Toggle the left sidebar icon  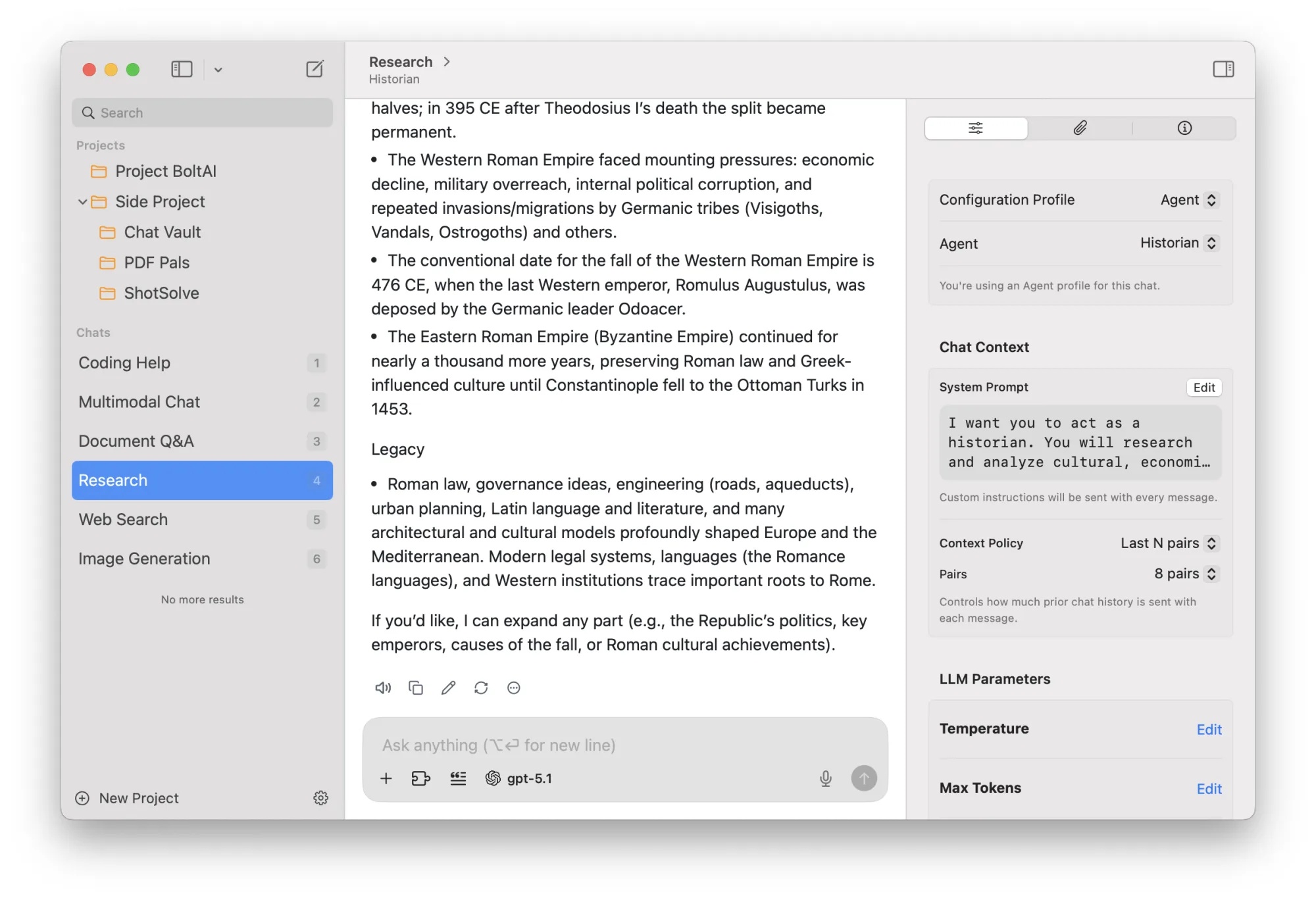182,69
